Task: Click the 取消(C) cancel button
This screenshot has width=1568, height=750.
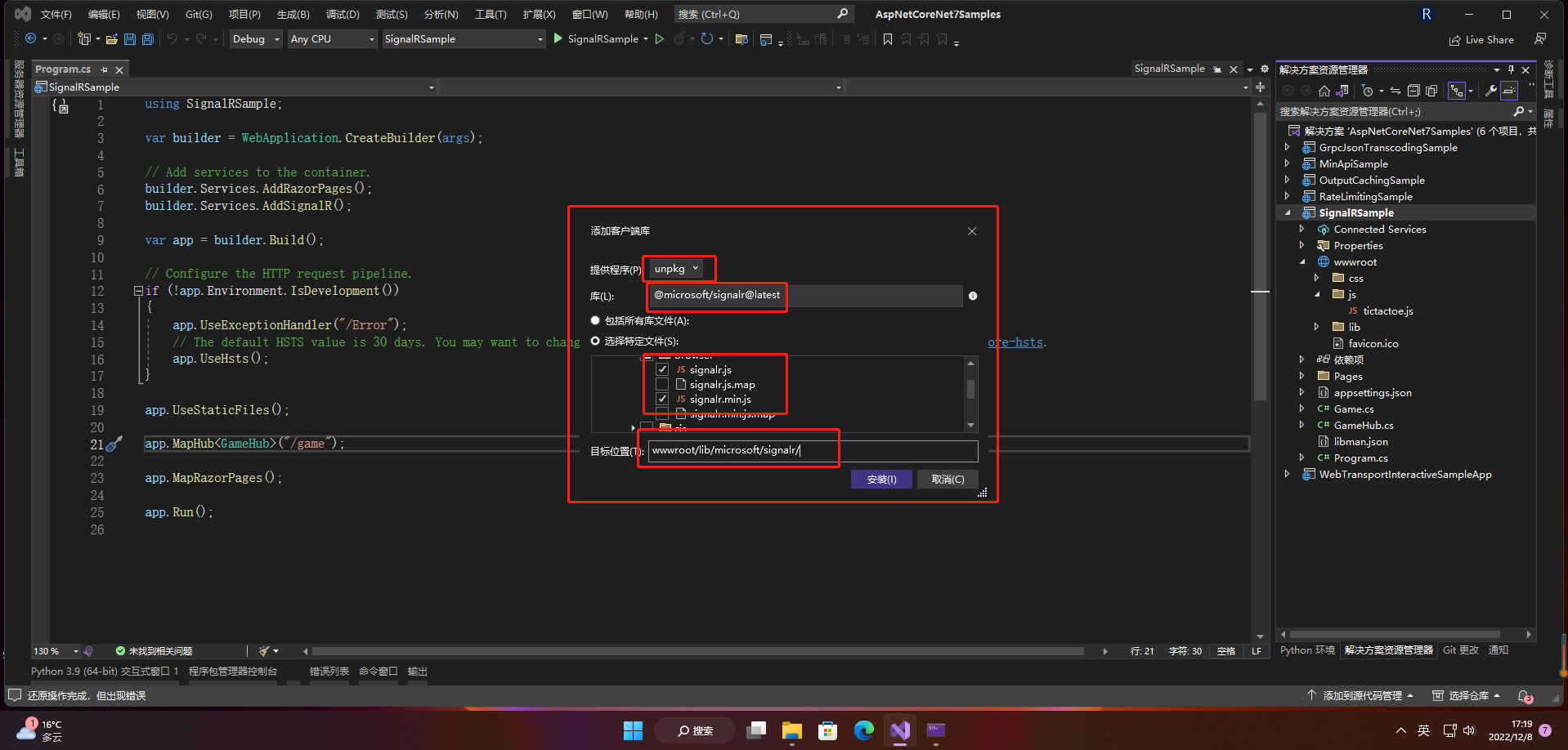Action: pyautogui.click(x=948, y=480)
